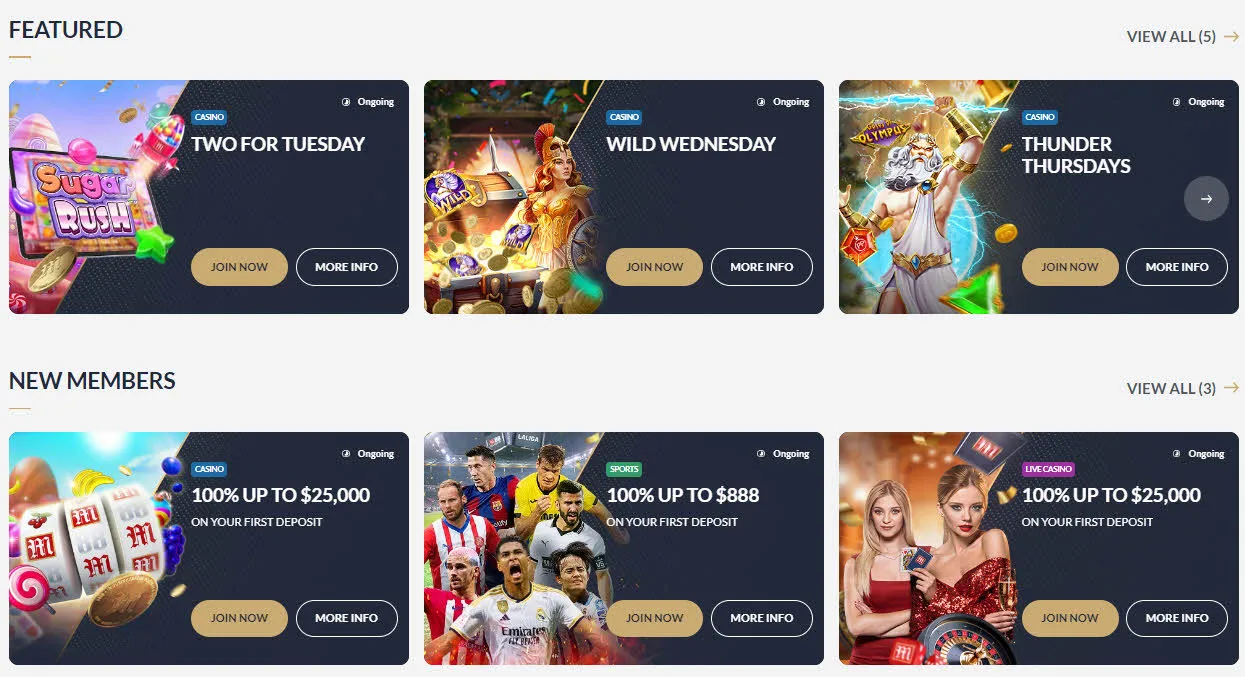This screenshot has height=677, width=1245.
Task: Click the Sports tag on the $888 promotion
Action: click(x=624, y=469)
